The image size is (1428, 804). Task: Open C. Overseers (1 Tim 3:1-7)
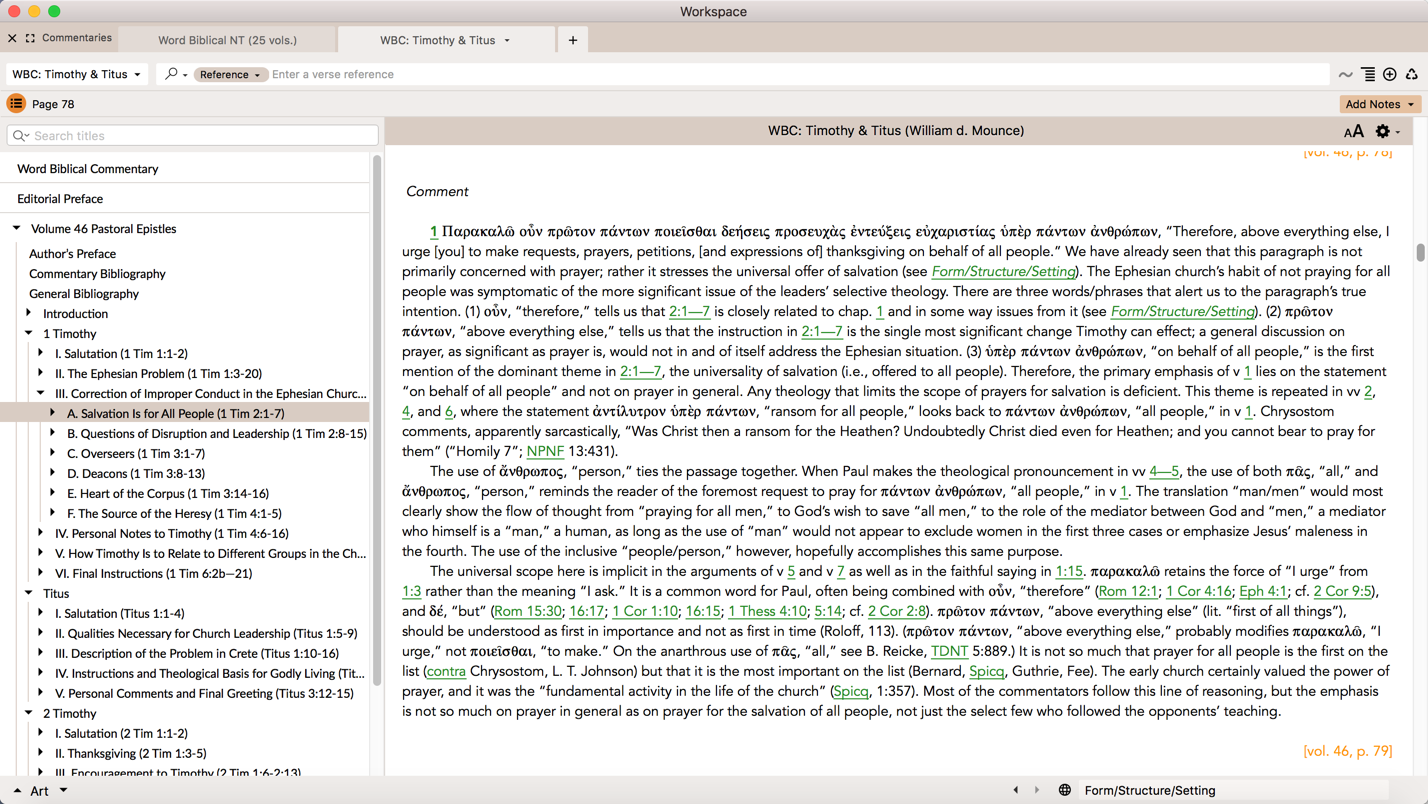136,454
